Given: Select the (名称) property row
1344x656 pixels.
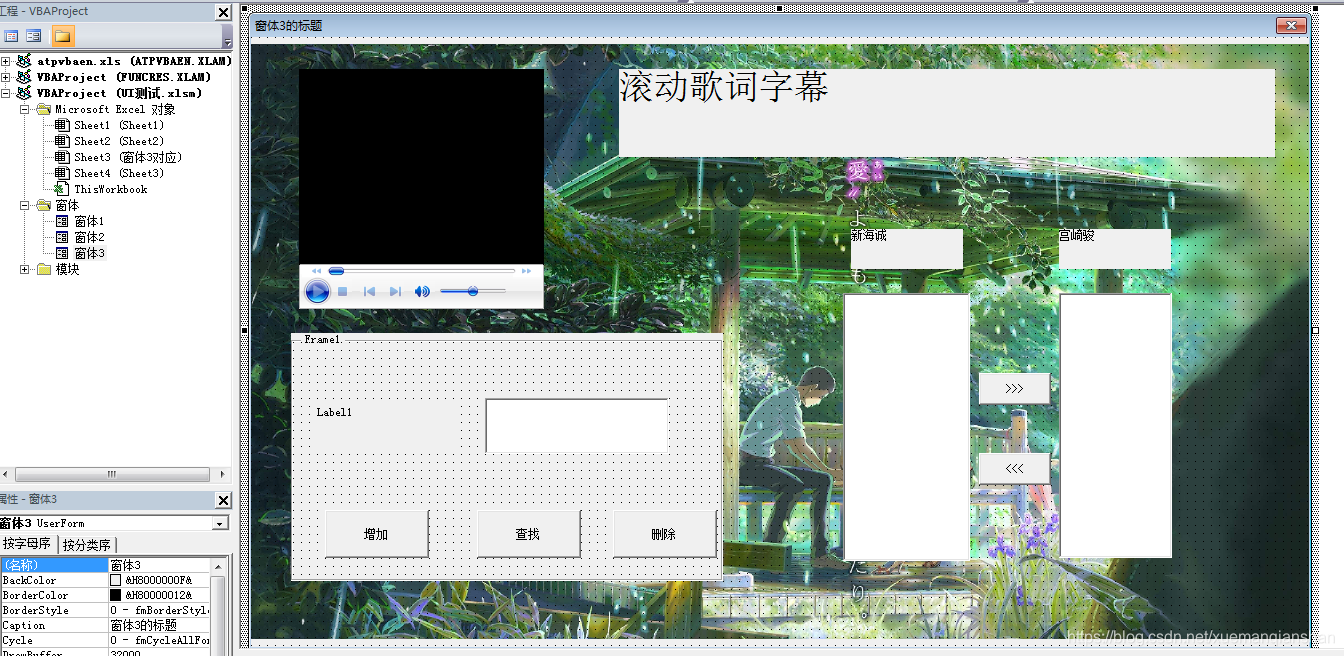Looking at the screenshot, I should coord(105,565).
